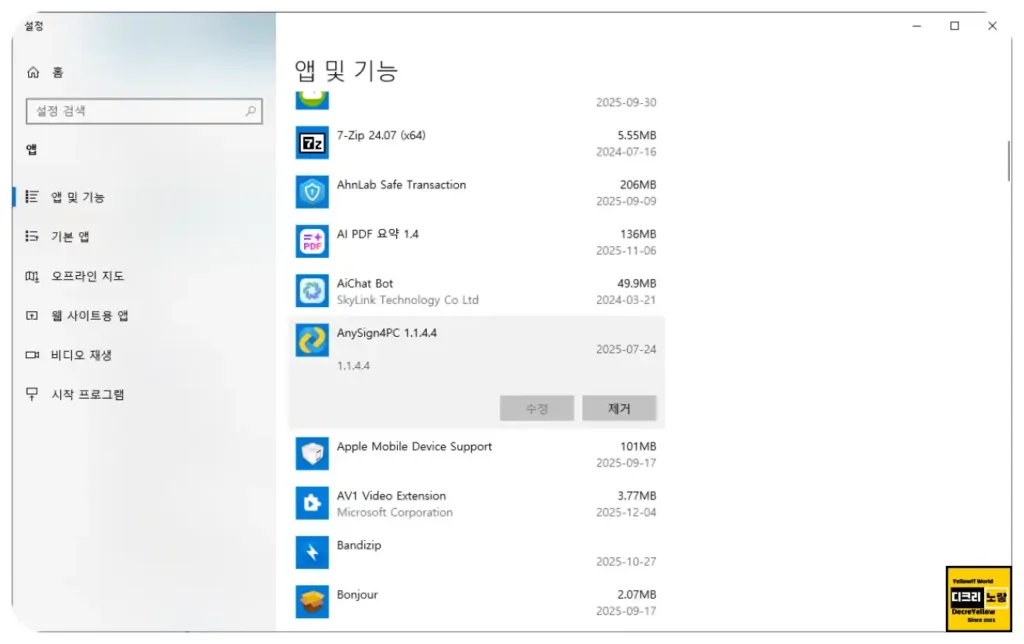
Task: Maximize the 설정 window
Action: pyautogui.click(x=954, y=26)
